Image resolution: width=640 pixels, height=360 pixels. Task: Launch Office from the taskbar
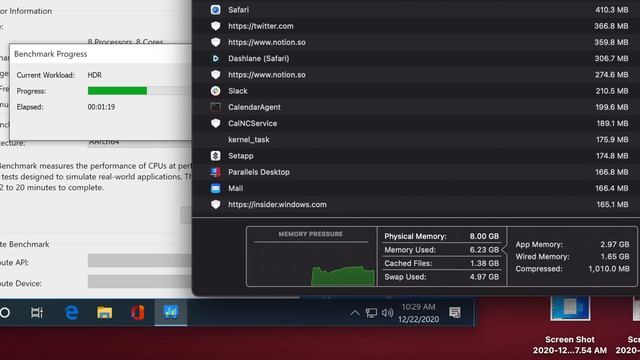click(x=138, y=313)
